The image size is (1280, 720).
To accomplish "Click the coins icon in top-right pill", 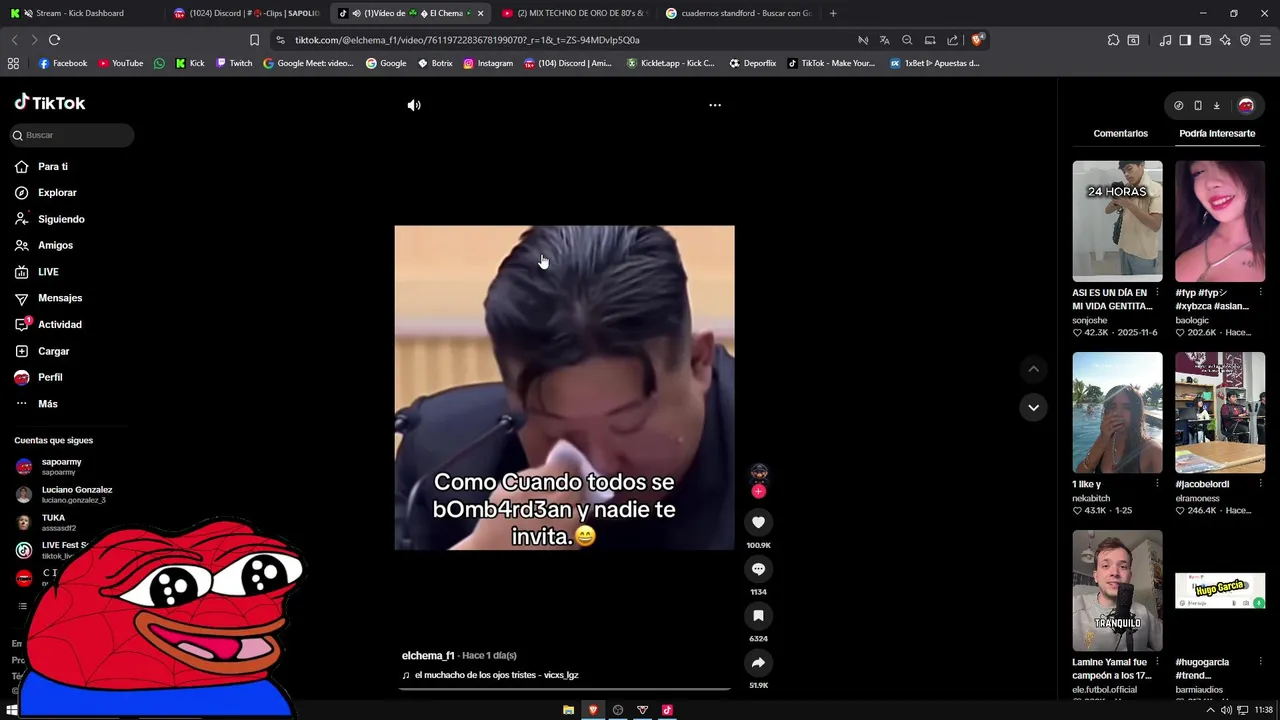I will click(x=1179, y=105).
